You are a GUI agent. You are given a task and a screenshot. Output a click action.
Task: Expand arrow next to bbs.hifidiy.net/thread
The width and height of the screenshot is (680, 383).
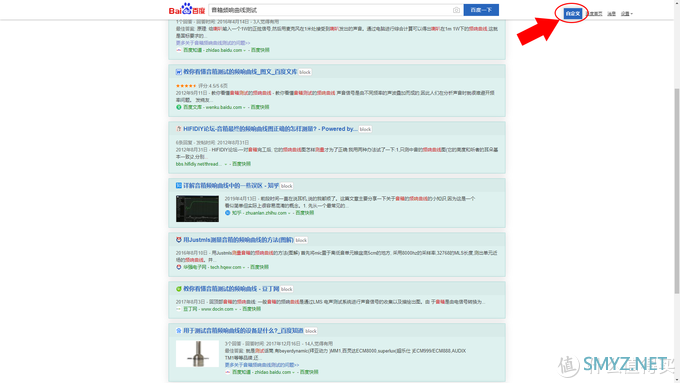tap(226, 164)
